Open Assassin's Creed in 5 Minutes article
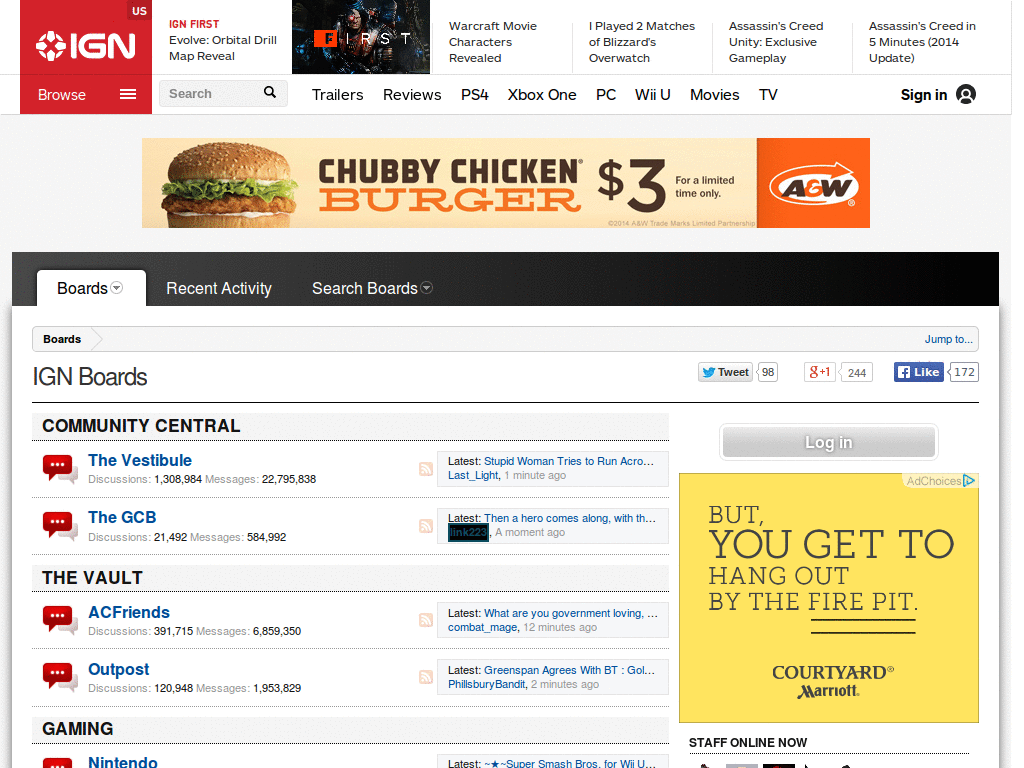1024x768 pixels. 922,42
